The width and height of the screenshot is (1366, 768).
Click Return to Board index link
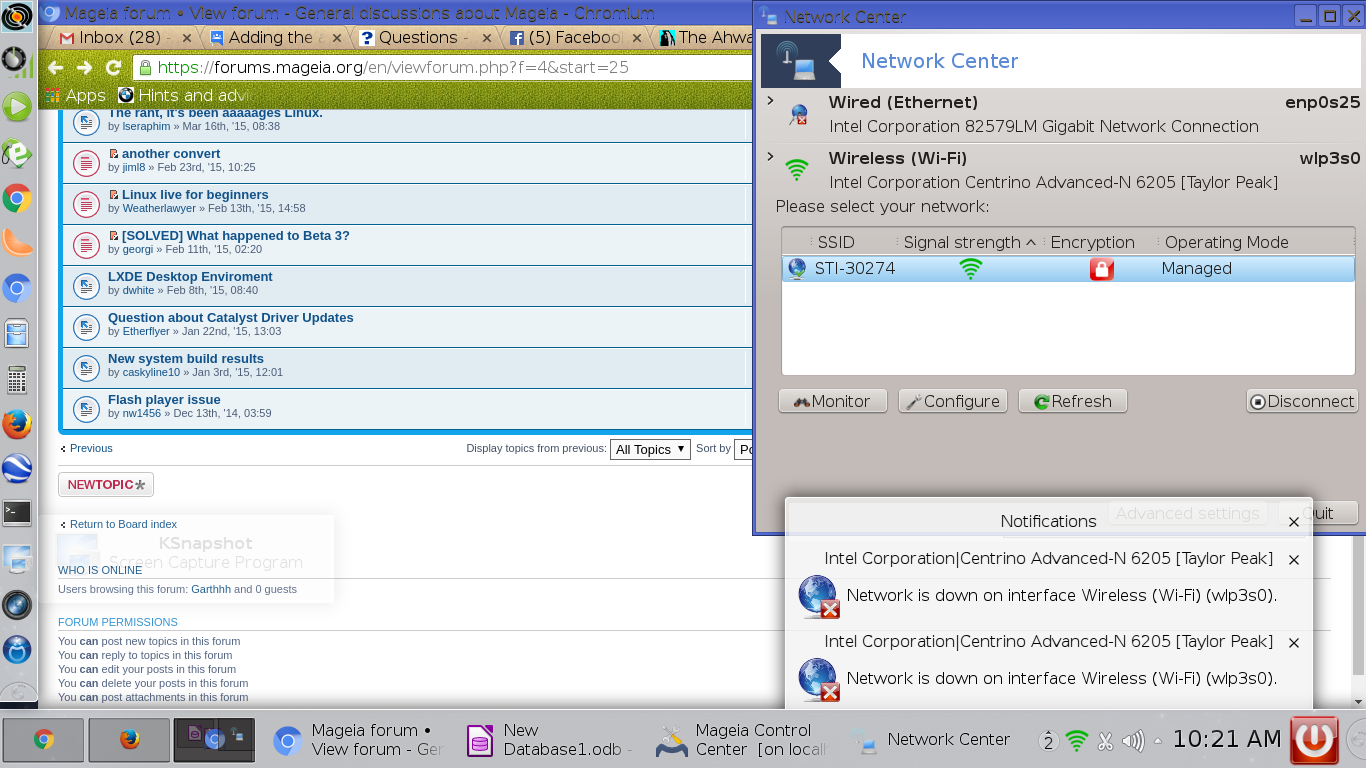tap(123, 524)
